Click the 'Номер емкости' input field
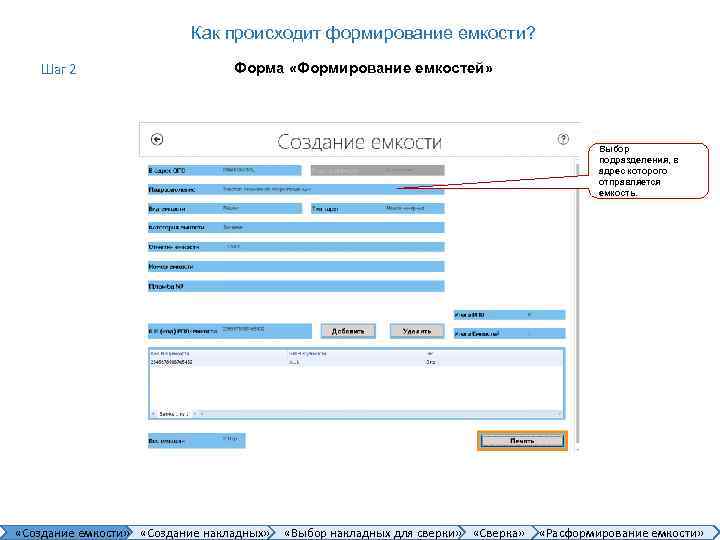 point(296,266)
